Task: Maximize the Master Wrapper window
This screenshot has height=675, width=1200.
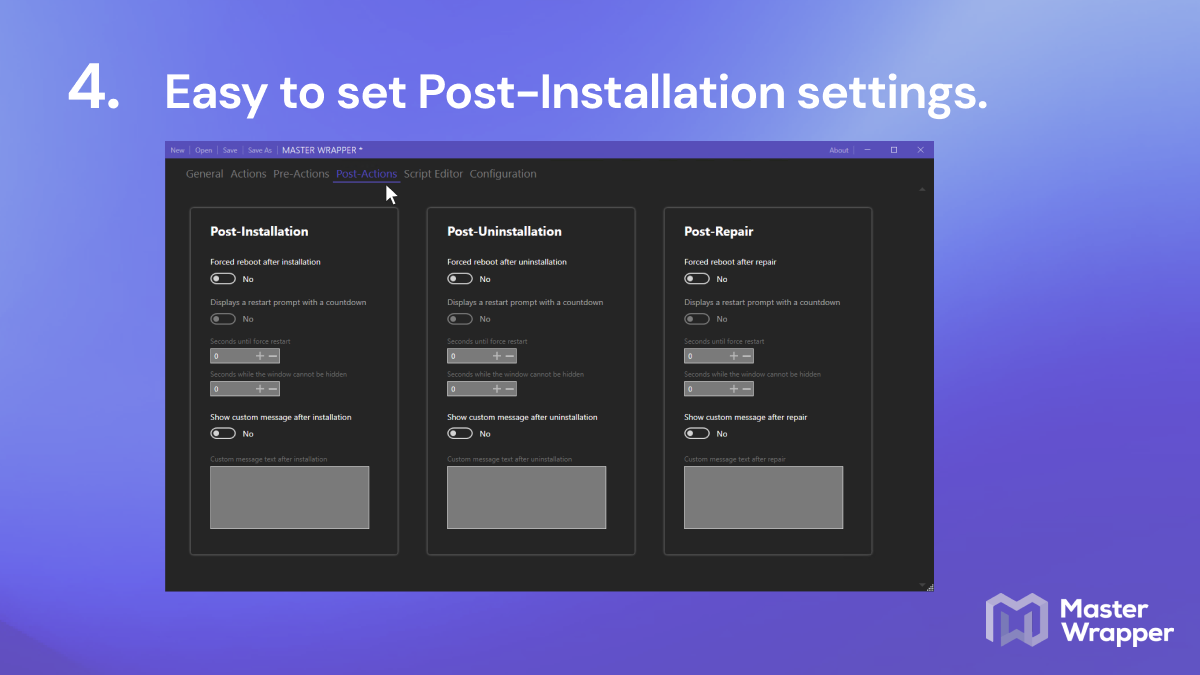Action: [x=894, y=150]
